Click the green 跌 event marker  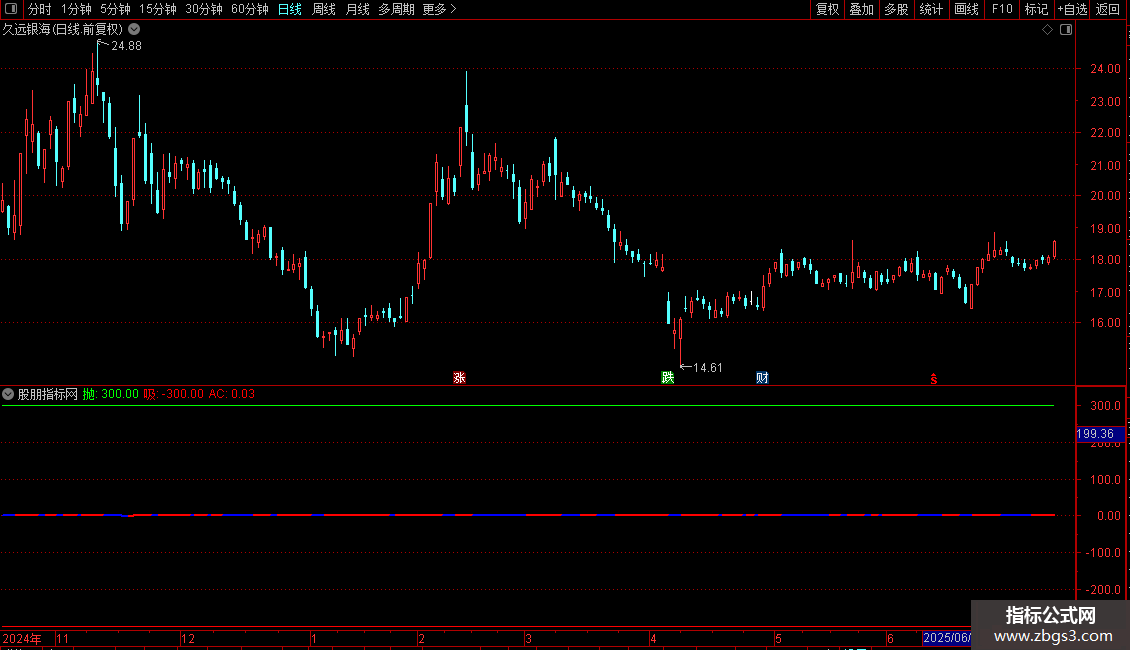pos(667,378)
